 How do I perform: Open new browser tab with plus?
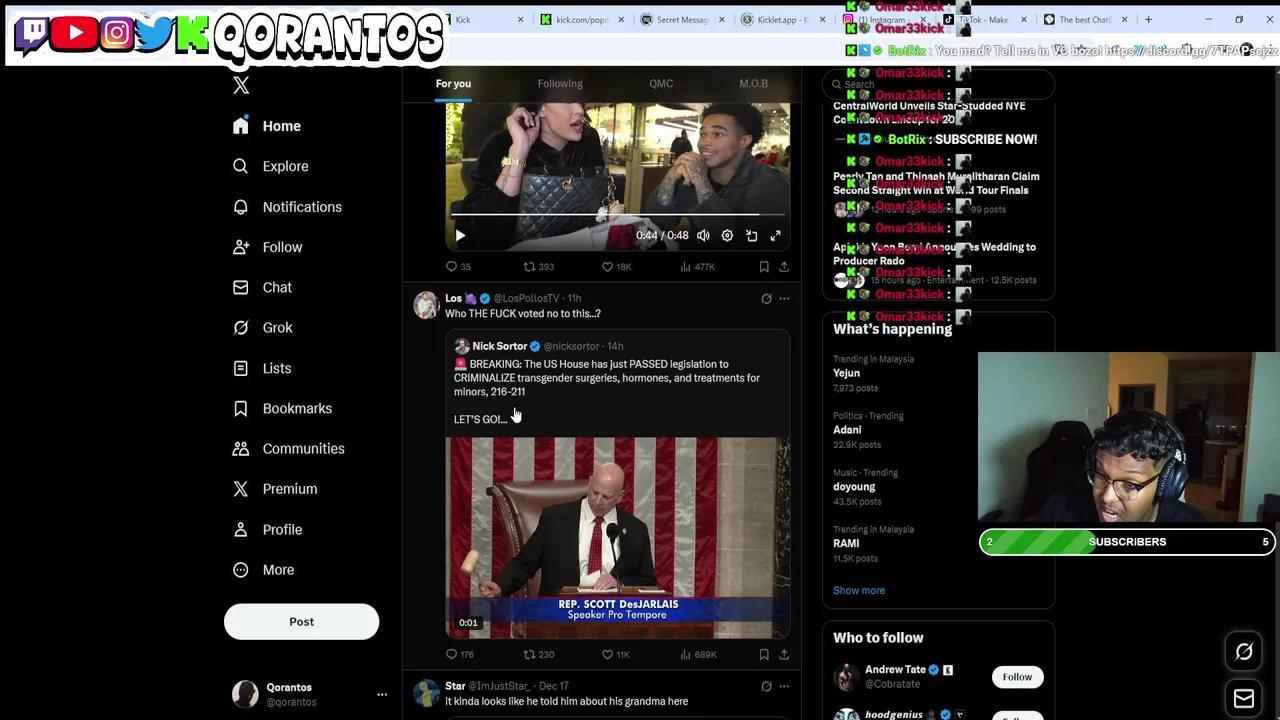click(1148, 20)
